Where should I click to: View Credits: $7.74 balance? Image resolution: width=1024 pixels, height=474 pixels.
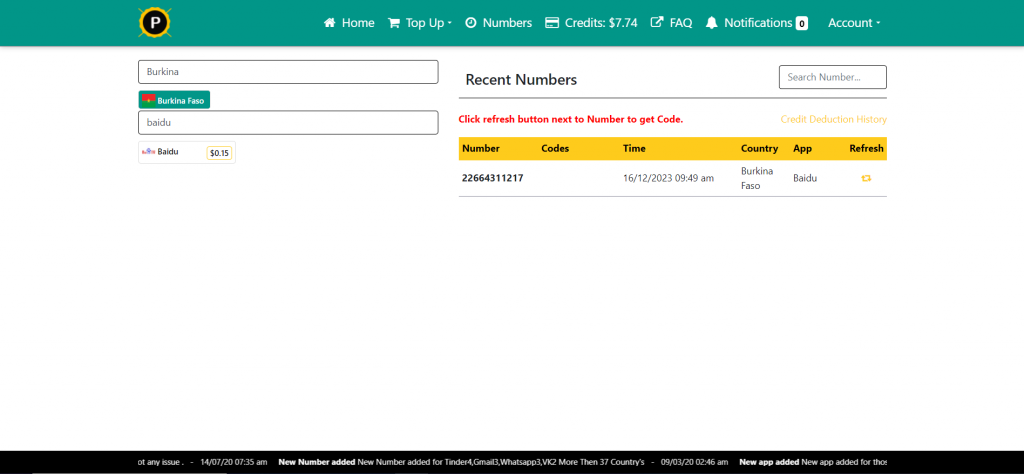(591, 23)
